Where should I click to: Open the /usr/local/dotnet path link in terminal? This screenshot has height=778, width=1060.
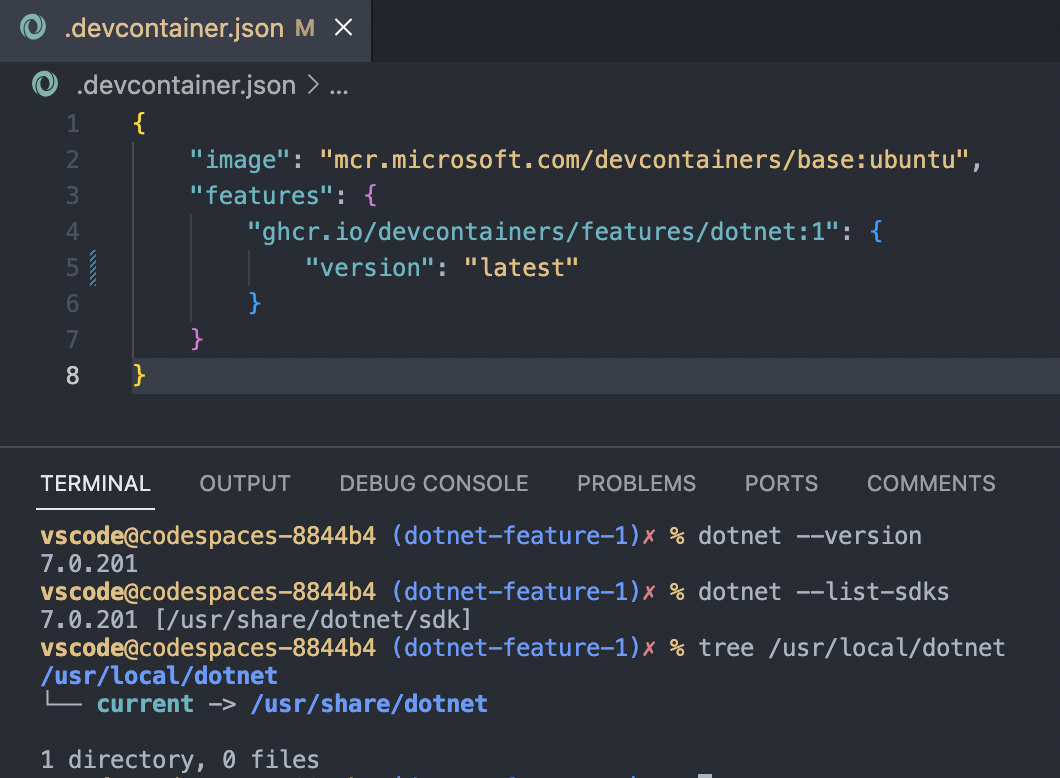tap(159, 676)
